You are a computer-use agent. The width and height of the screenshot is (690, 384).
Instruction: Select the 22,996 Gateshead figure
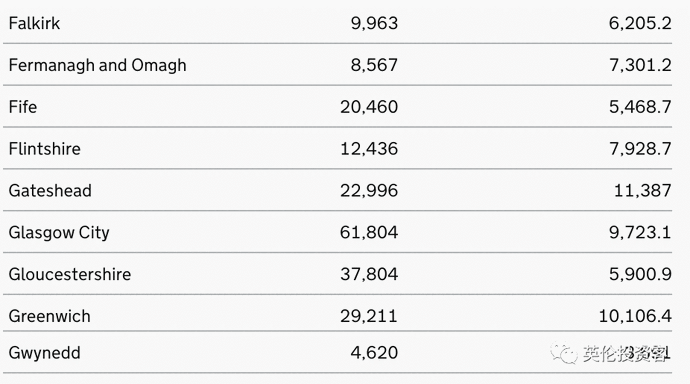tap(369, 190)
